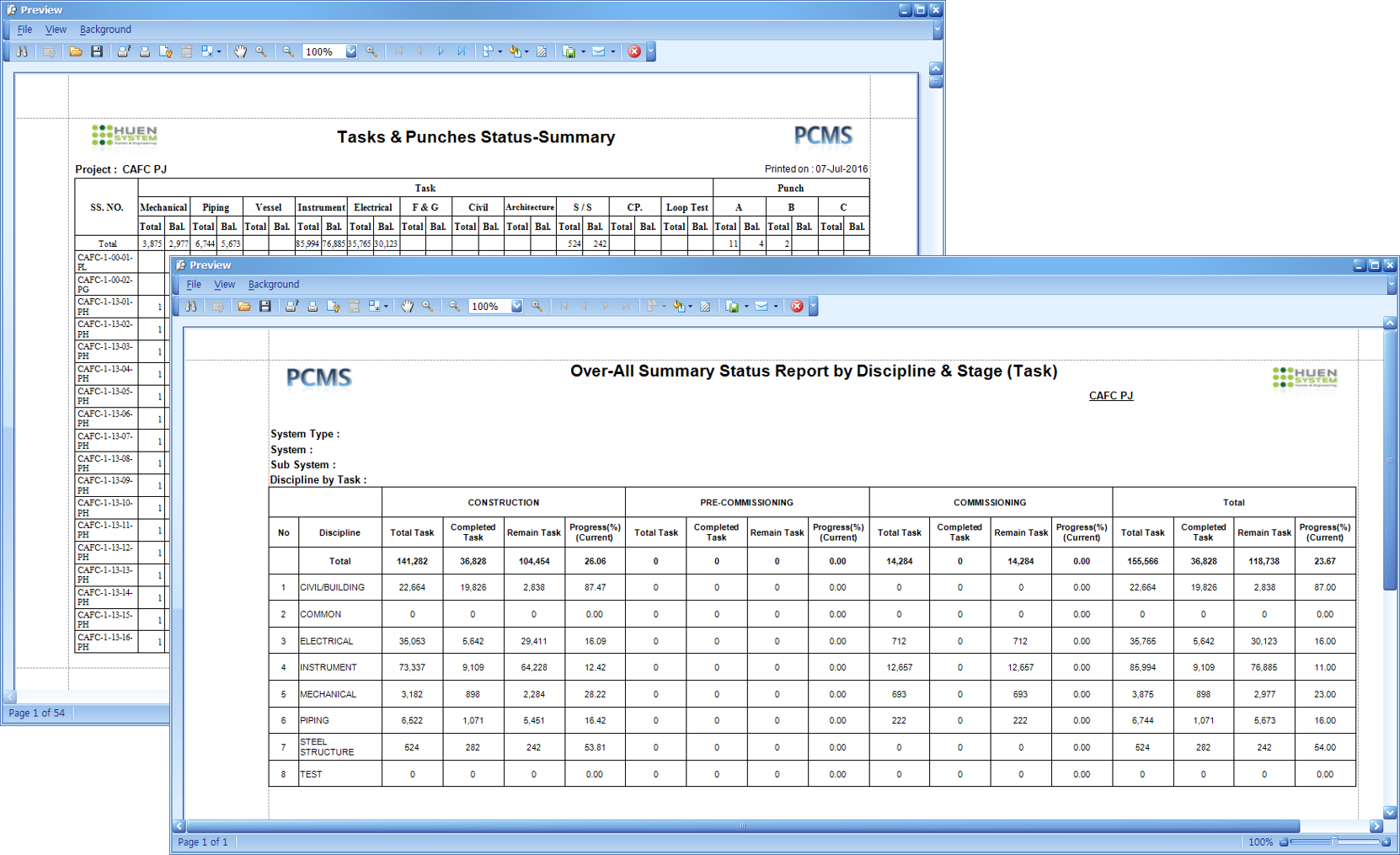
Task: Jump to last page in the back Preview toolbar
Action: [x=462, y=51]
